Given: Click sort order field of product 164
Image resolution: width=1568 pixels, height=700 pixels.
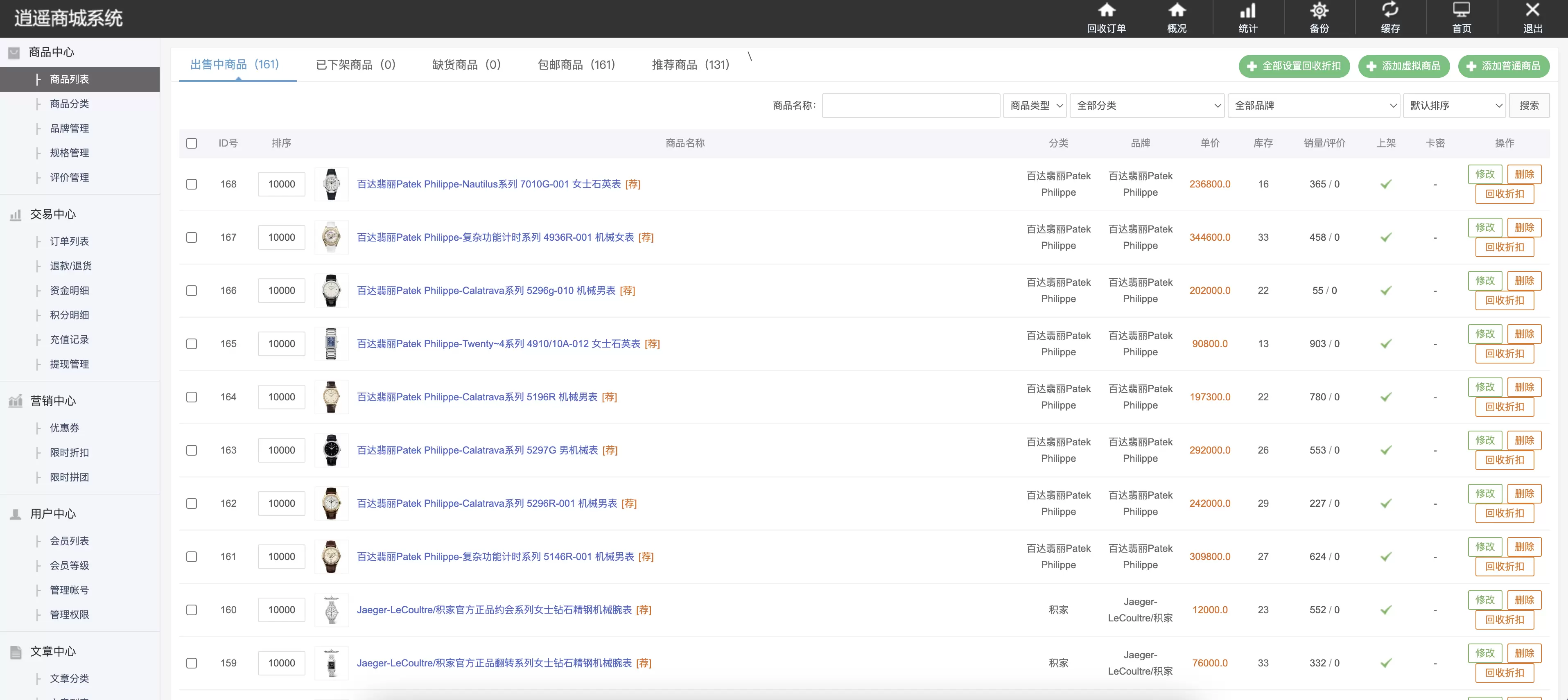Looking at the screenshot, I should click(281, 397).
